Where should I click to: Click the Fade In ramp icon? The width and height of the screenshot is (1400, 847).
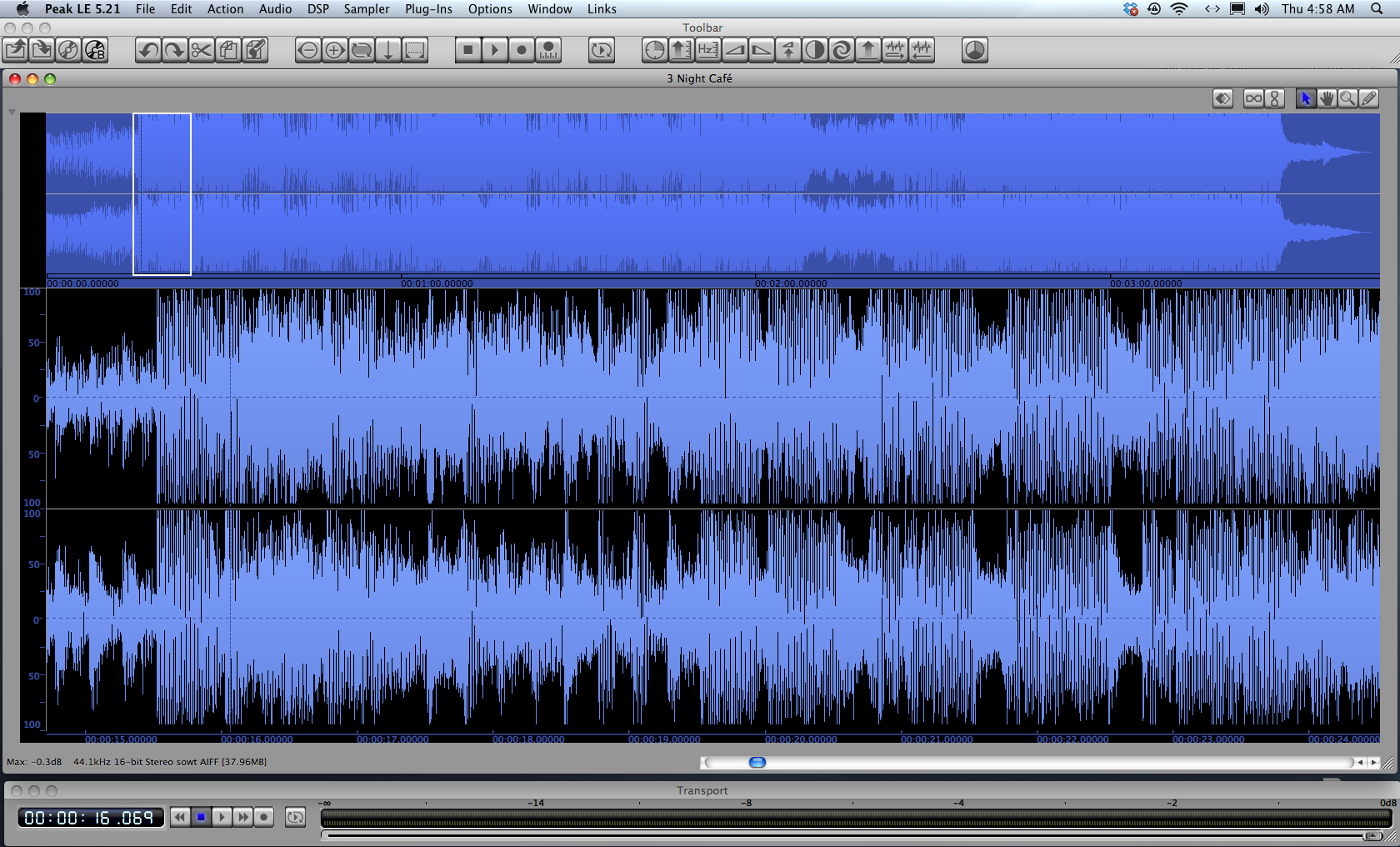click(x=735, y=51)
